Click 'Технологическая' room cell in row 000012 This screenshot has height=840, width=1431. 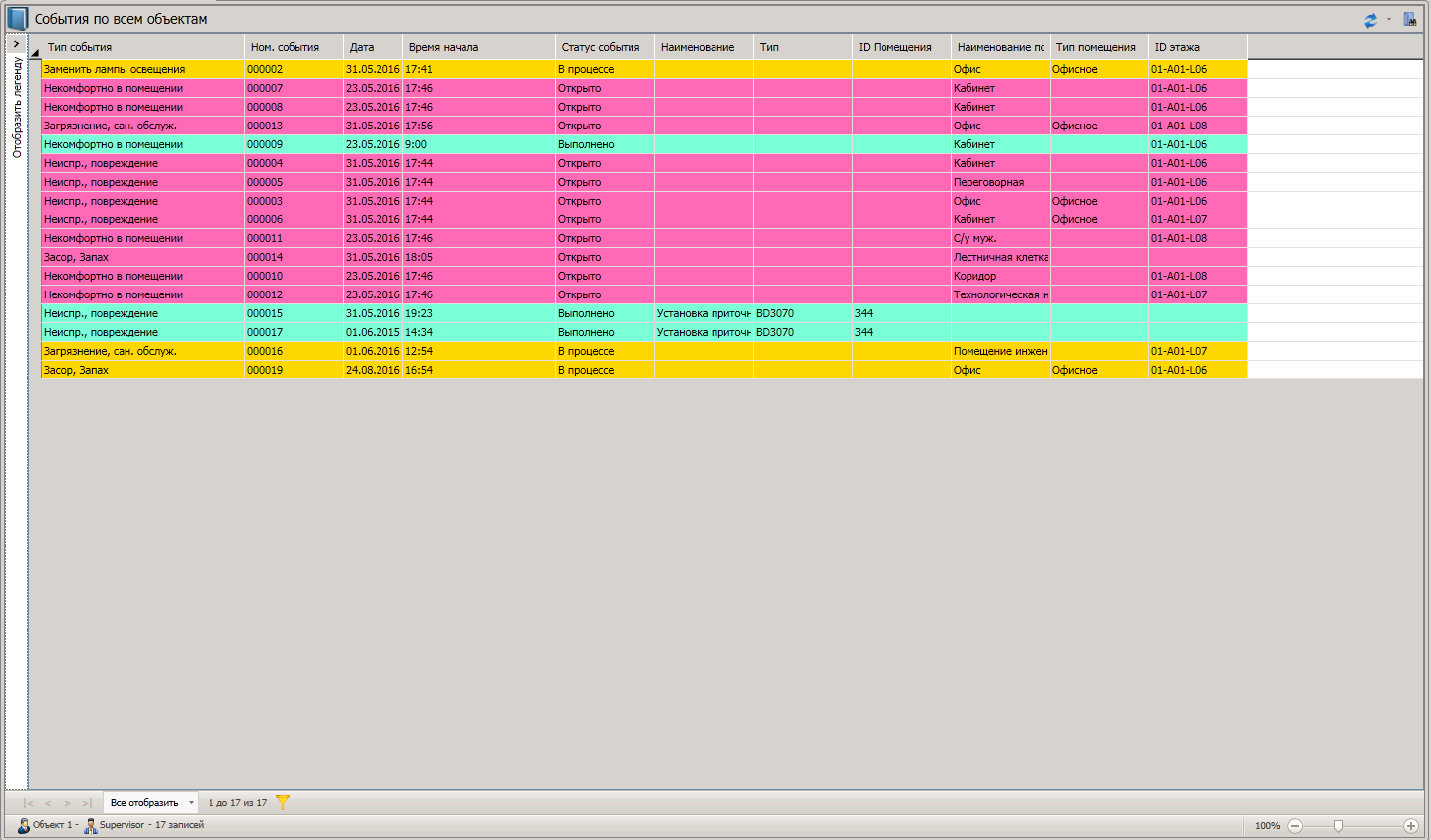tap(1000, 294)
